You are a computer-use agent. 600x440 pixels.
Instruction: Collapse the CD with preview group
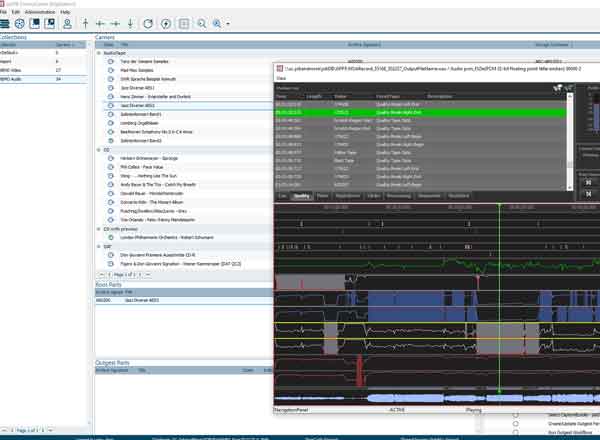tap(99, 229)
